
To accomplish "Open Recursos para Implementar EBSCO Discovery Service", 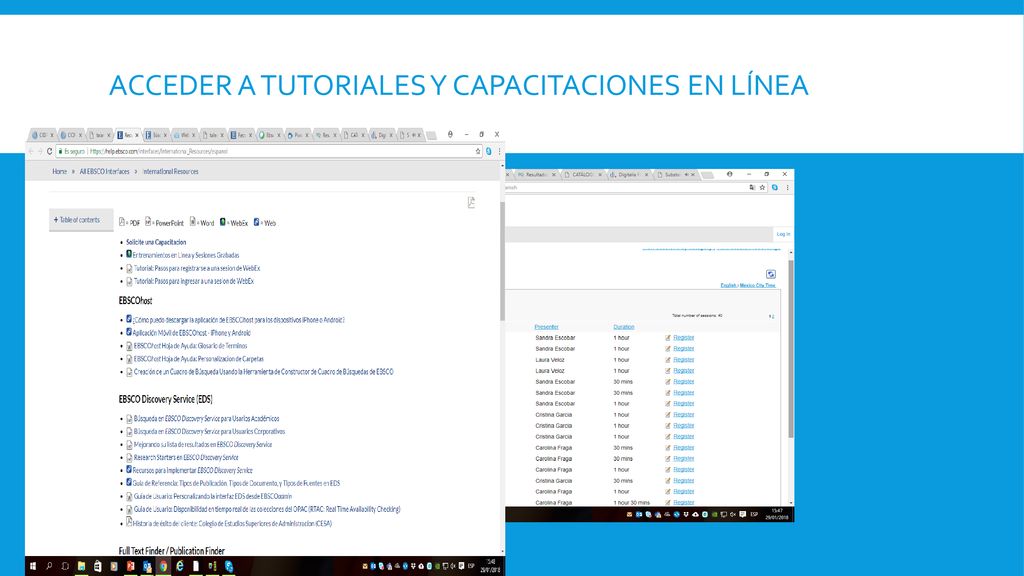I will click(x=192, y=470).
